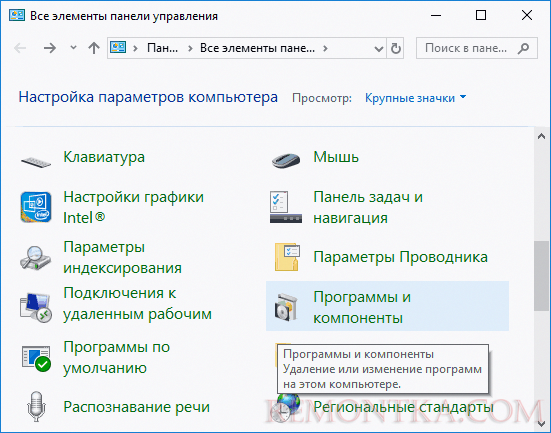Open Подключения к удаленным рабочим link
Viewport: 551px width, 433px height.
137,304
